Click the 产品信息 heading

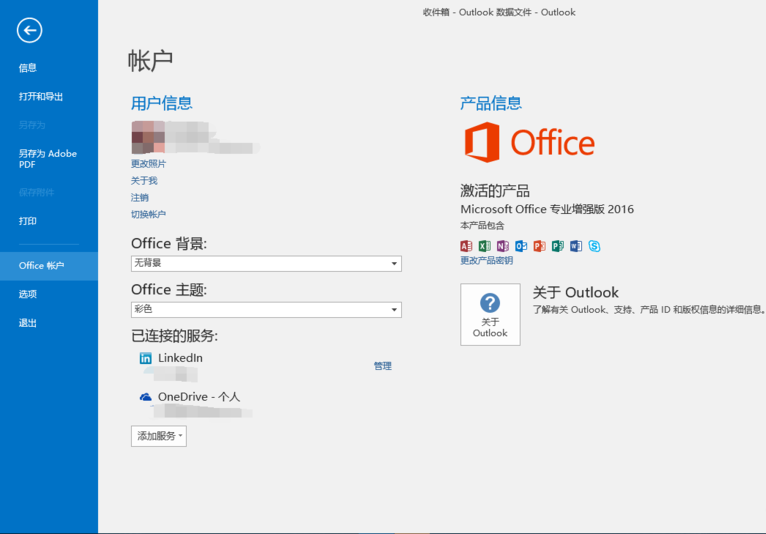coord(491,103)
